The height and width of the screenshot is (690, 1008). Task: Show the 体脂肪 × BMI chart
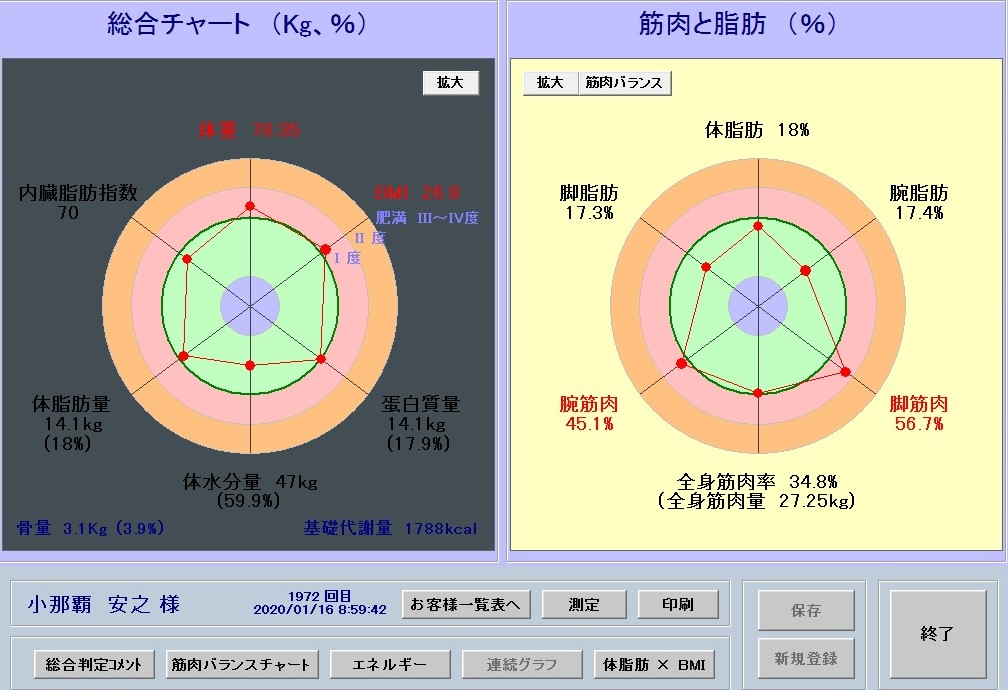point(655,664)
